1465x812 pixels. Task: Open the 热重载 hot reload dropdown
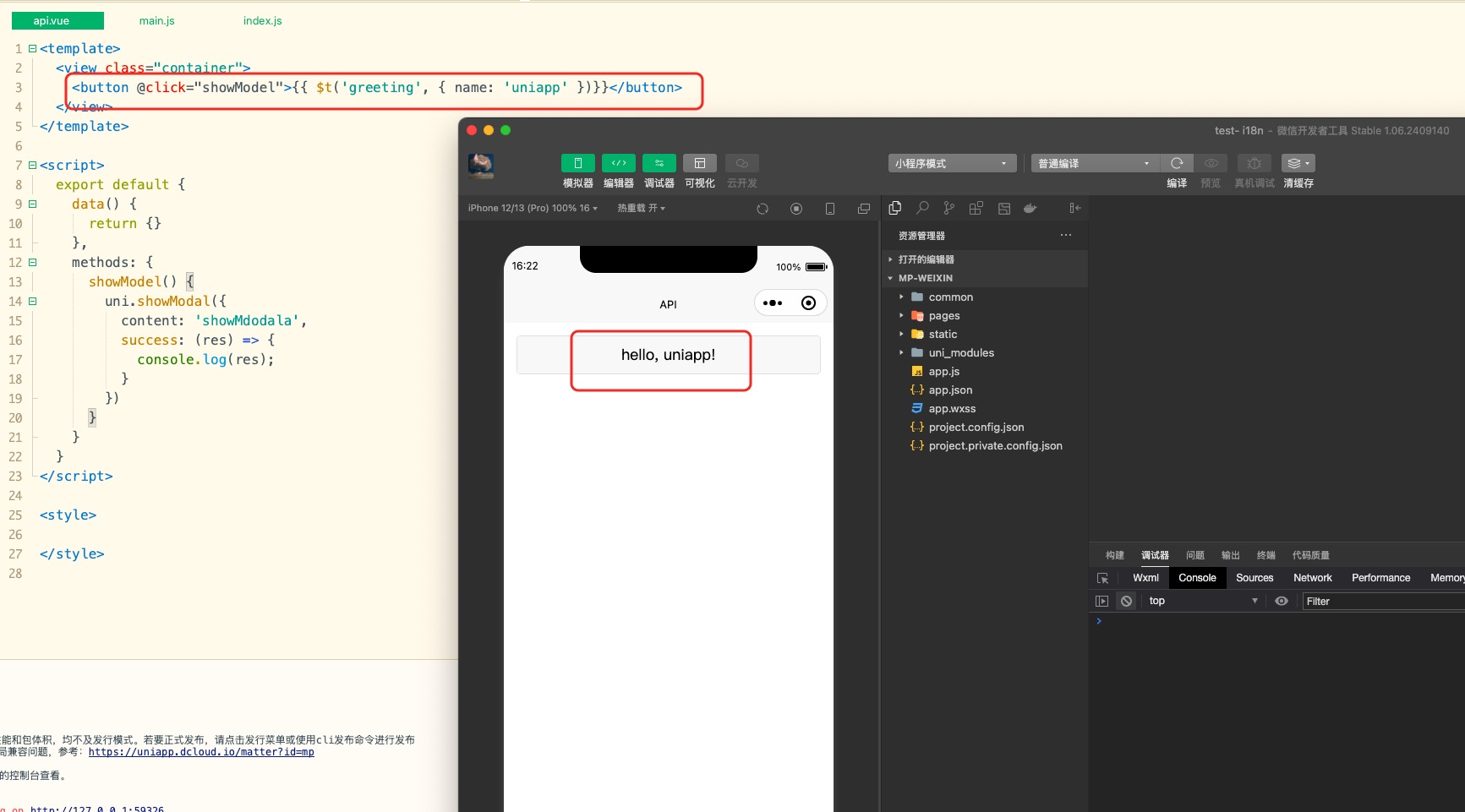[x=642, y=208]
